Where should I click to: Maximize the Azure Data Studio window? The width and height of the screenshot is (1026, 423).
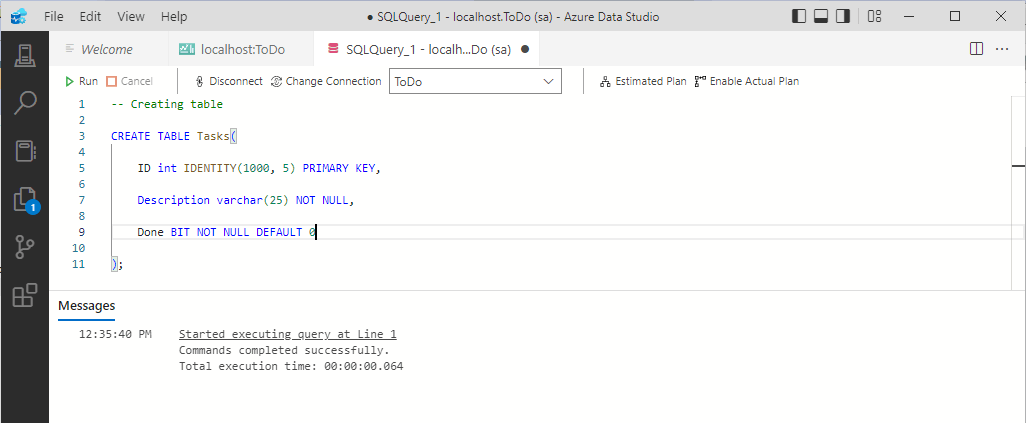click(955, 16)
